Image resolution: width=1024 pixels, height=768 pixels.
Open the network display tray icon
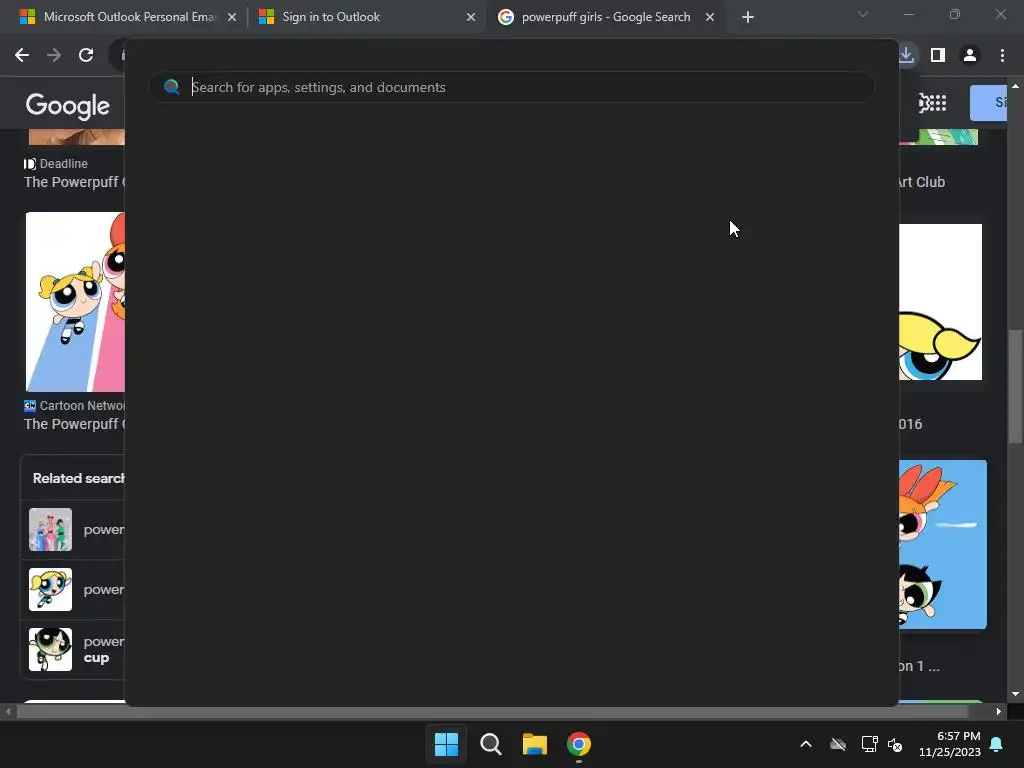[869, 744]
